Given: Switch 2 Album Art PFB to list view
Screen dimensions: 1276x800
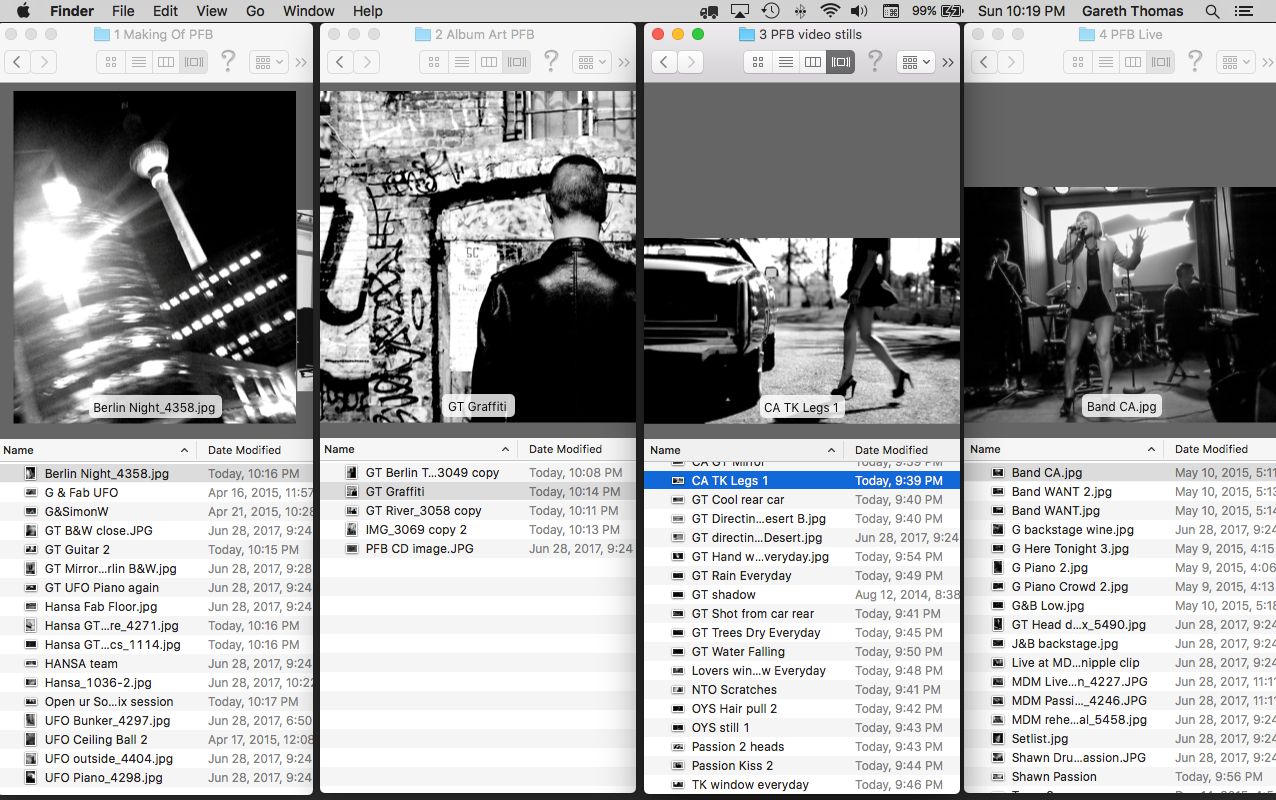Looking at the screenshot, I should click(462, 62).
